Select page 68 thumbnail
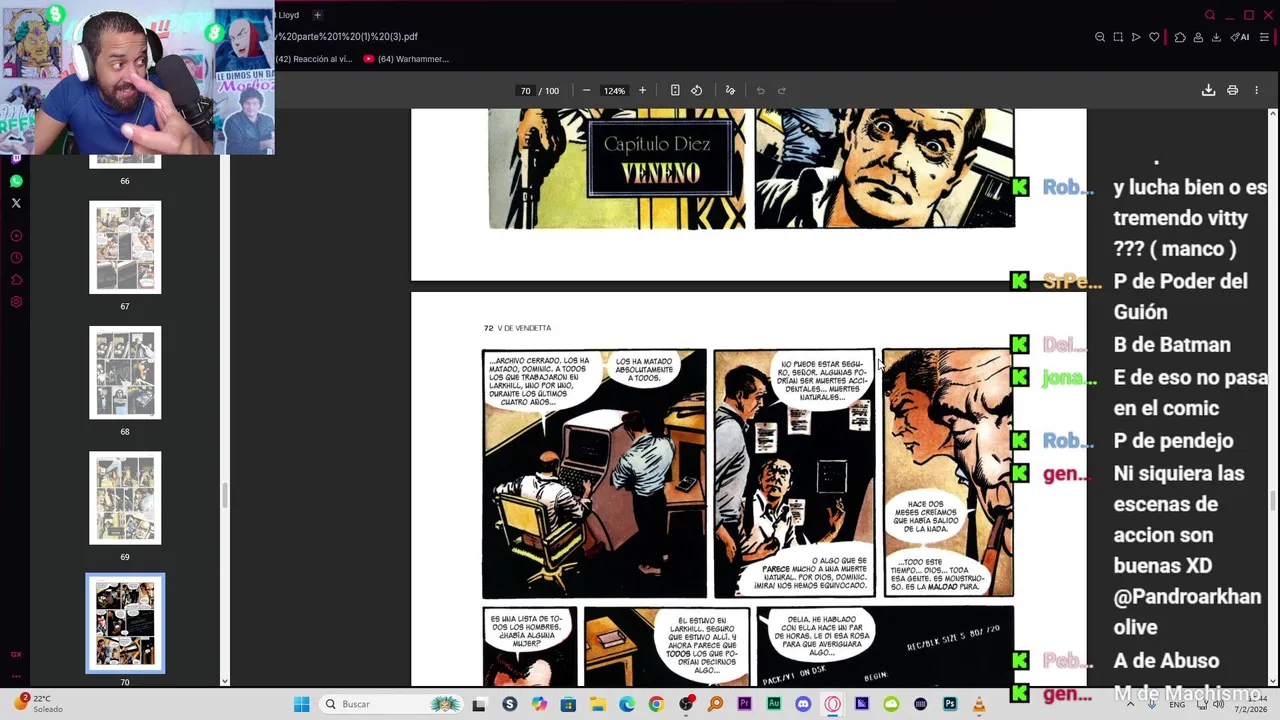 coord(125,373)
